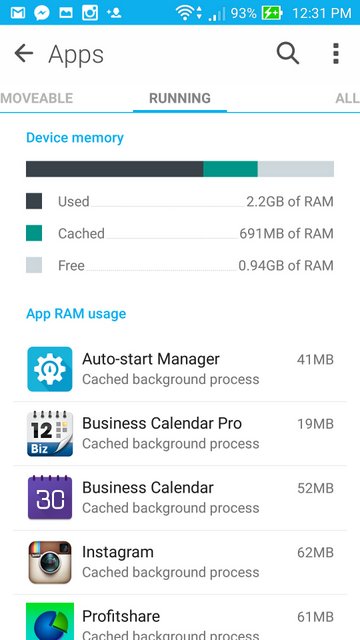360x640 pixels.
Task: Switch to the ALL tab
Action: point(347,98)
